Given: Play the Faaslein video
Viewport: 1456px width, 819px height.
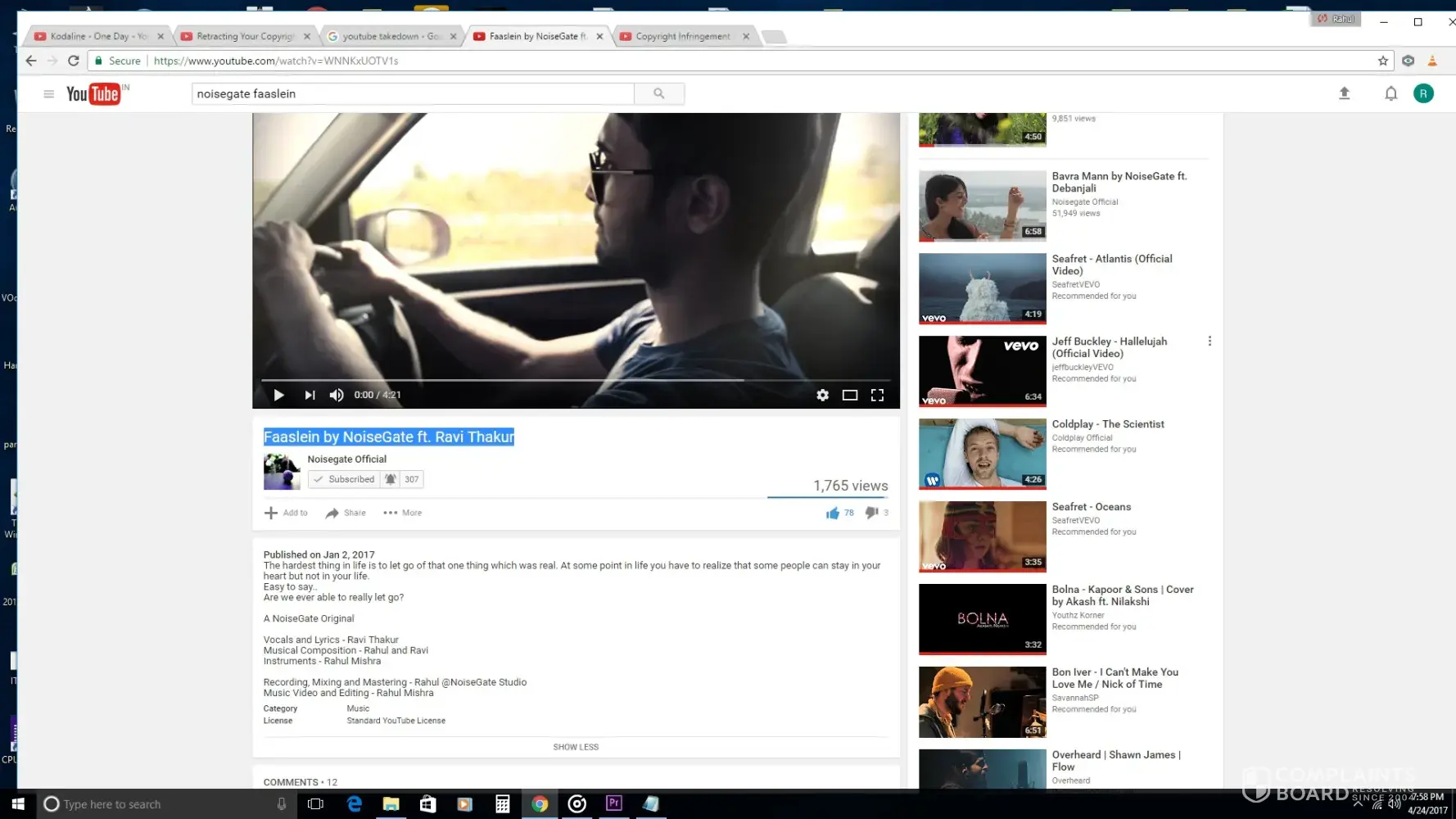Looking at the screenshot, I should (x=278, y=396).
